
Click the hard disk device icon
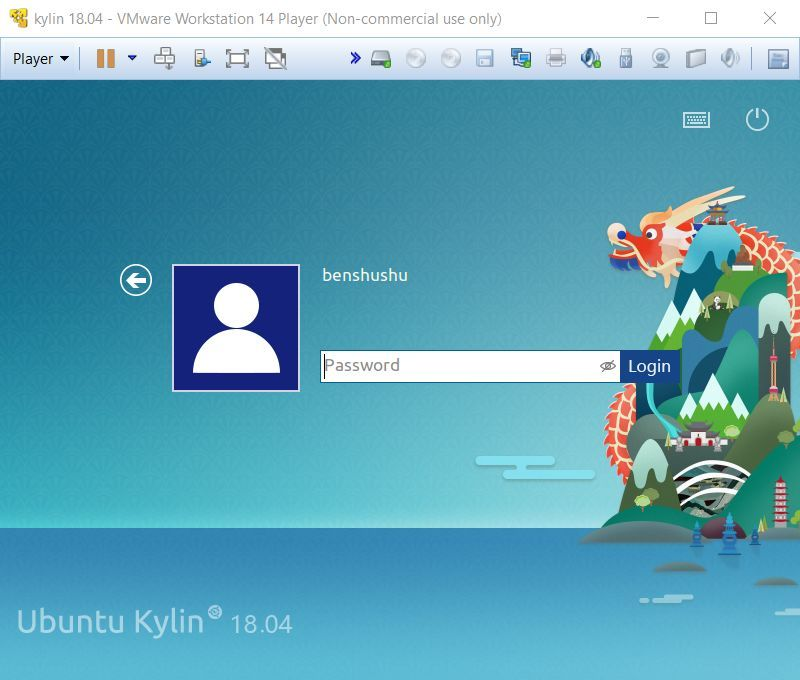381,59
